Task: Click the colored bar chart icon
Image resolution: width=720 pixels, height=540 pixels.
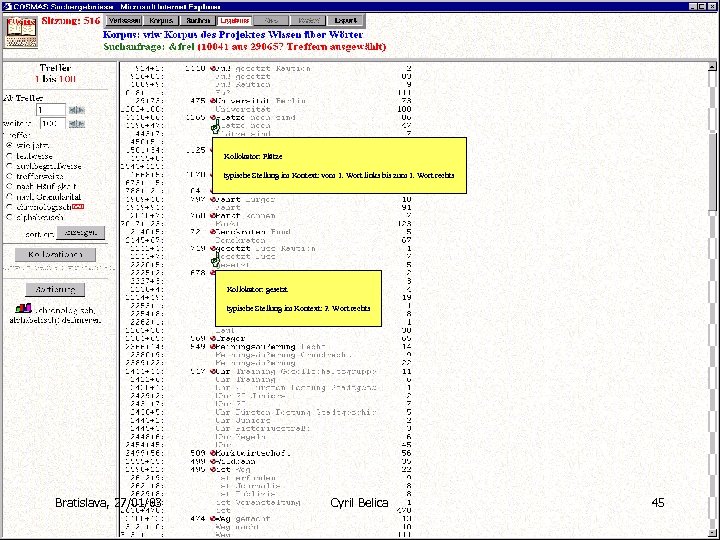Action: (23, 308)
